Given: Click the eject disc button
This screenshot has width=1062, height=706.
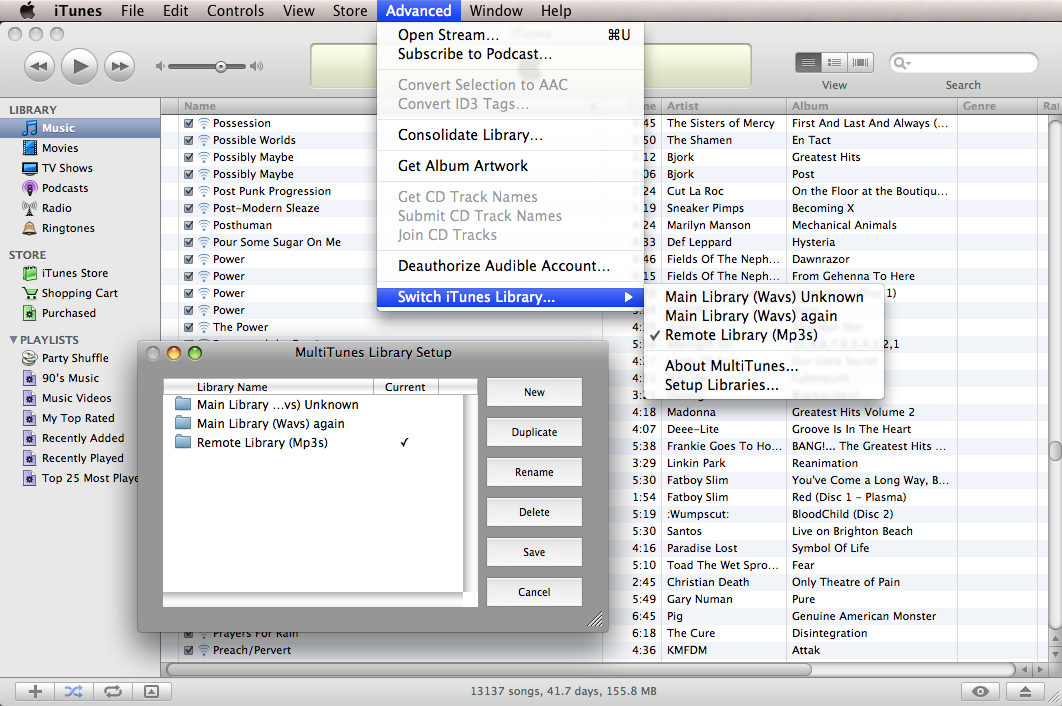Looking at the screenshot, I should tap(1025, 691).
